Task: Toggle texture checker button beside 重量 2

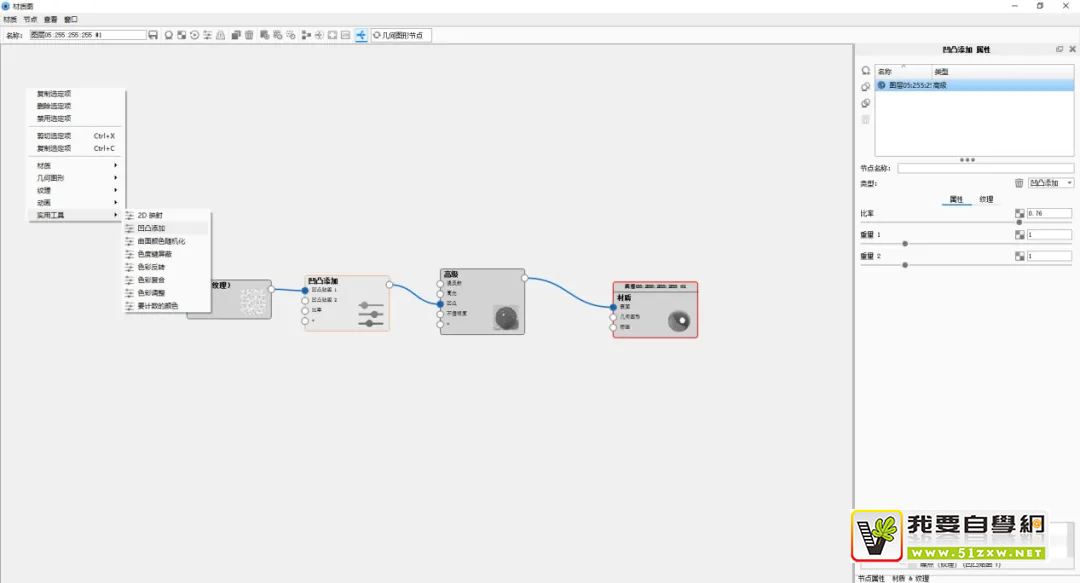Action: (x=1019, y=257)
